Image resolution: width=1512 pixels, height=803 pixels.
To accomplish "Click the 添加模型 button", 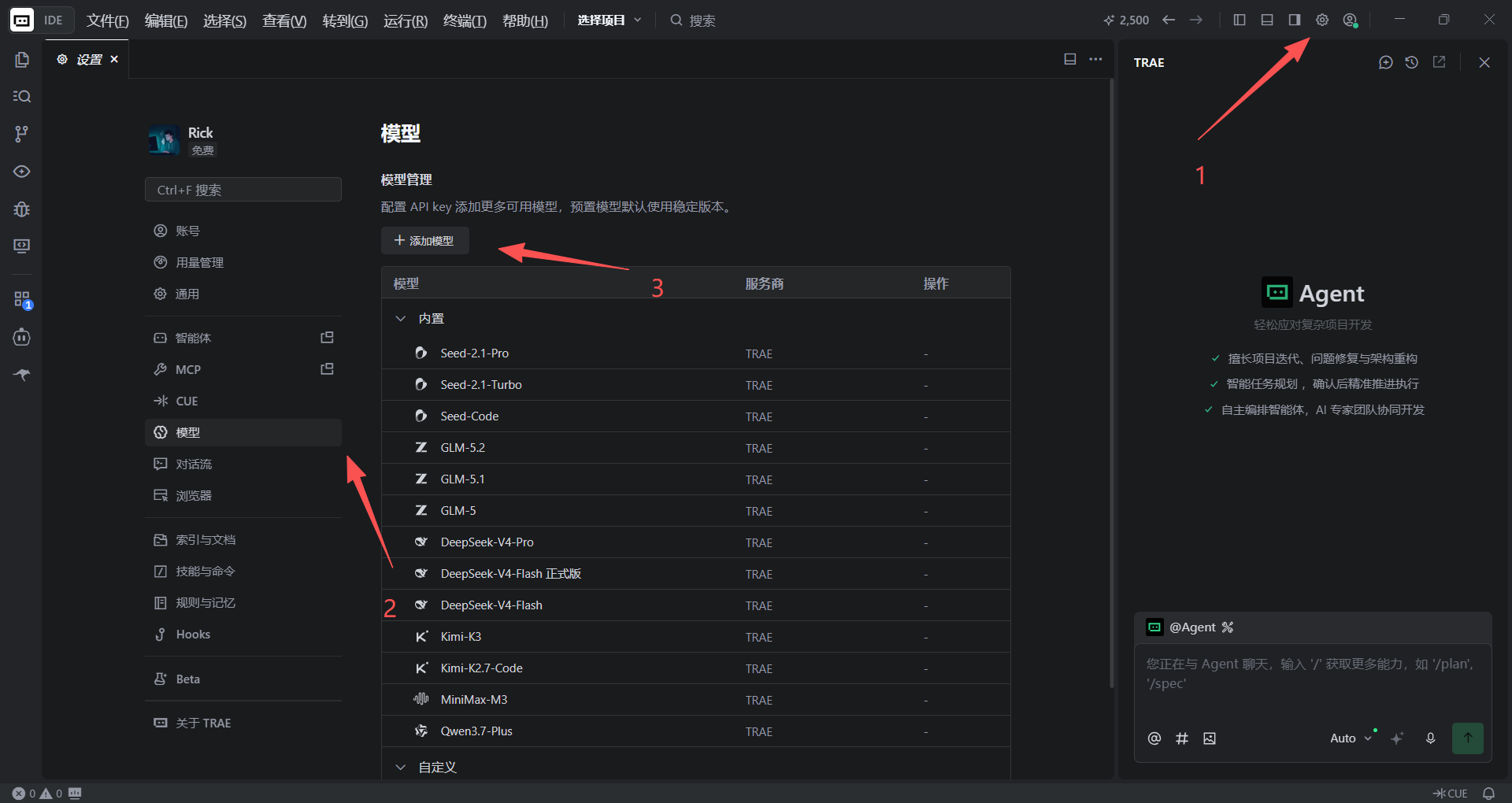I will tap(425, 241).
